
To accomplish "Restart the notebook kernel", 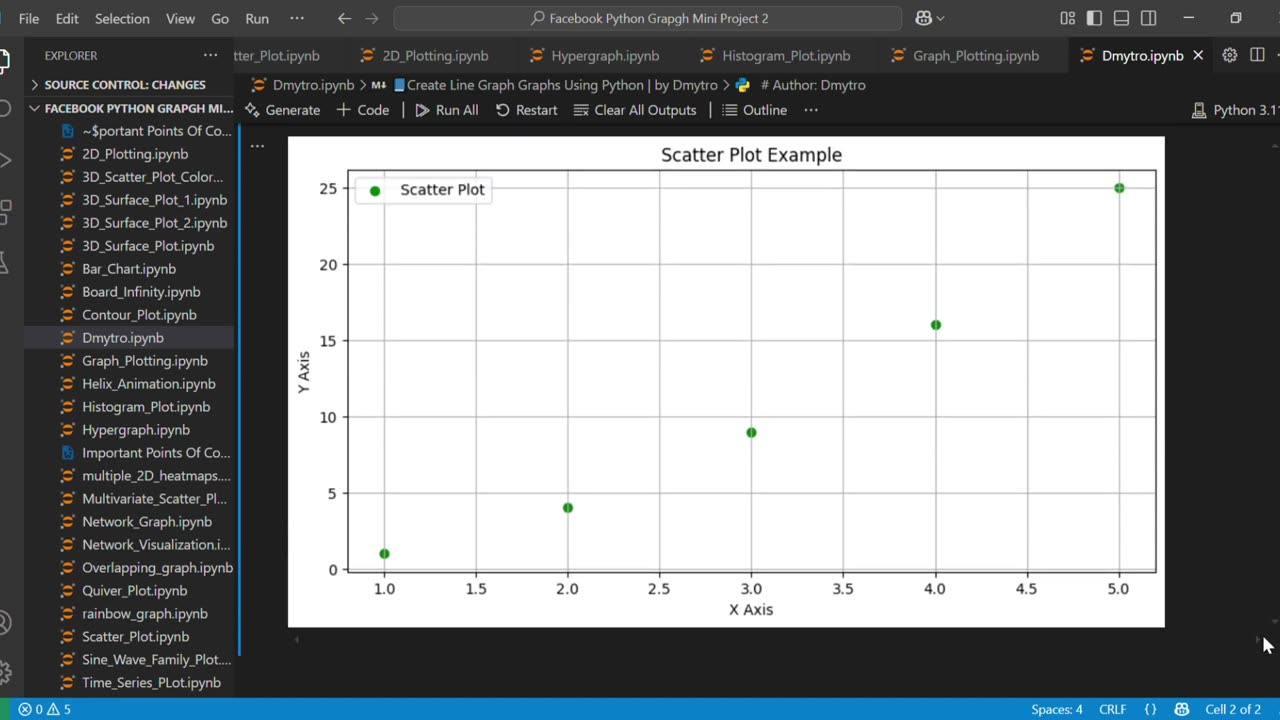I will tap(526, 110).
